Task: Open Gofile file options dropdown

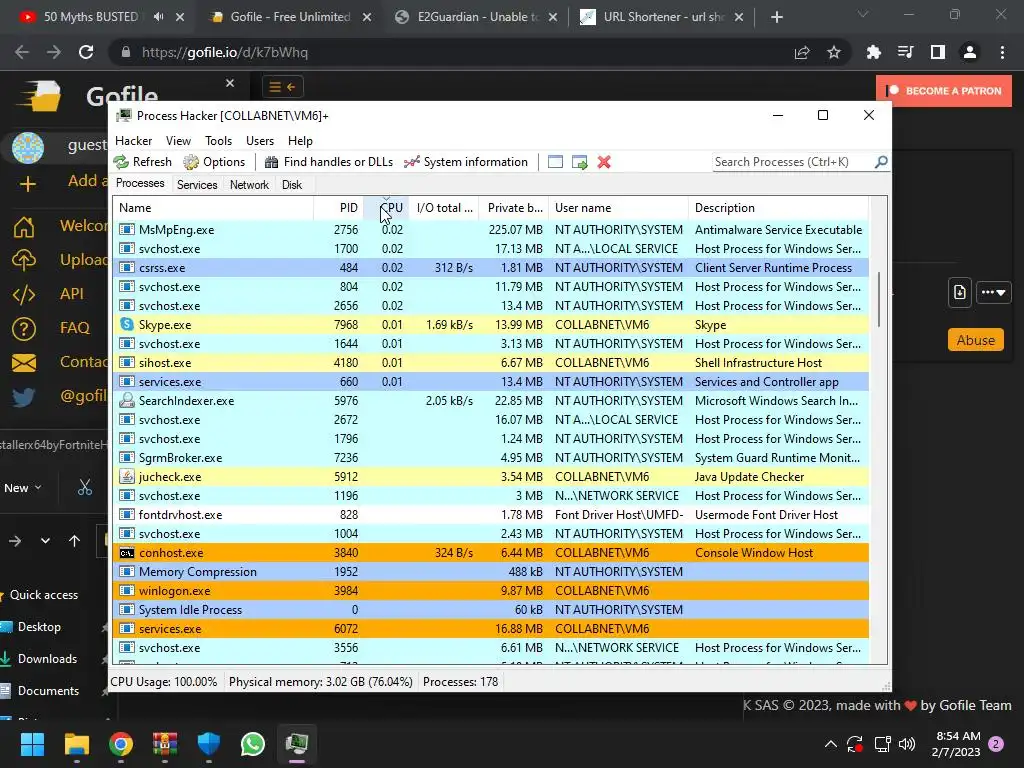Action: pyautogui.click(x=993, y=293)
